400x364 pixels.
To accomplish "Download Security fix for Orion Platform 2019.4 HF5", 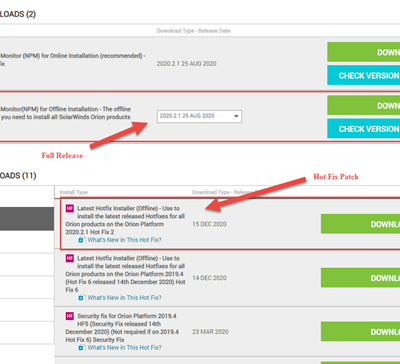I will click(x=360, y=331).
